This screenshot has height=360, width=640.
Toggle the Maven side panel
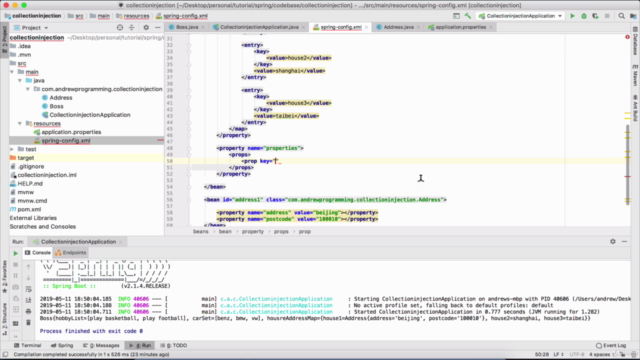[x=635, y=75]
